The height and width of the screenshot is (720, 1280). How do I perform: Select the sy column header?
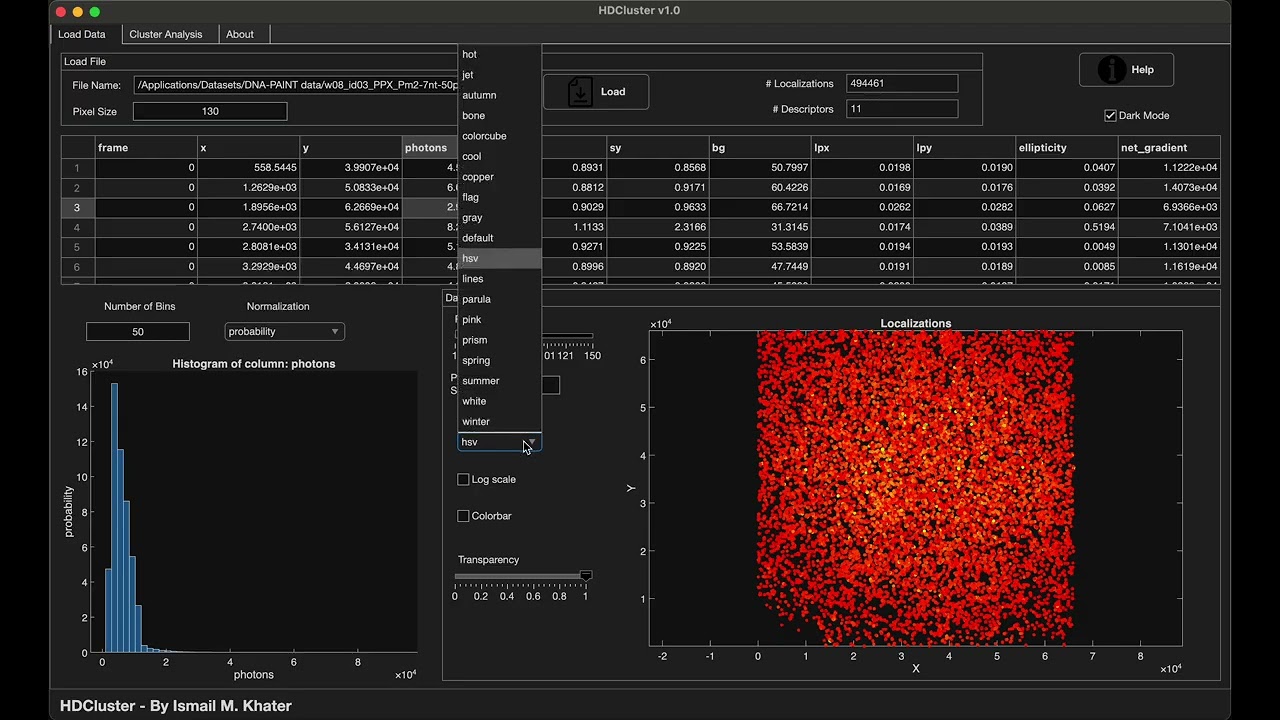[657, 148]
